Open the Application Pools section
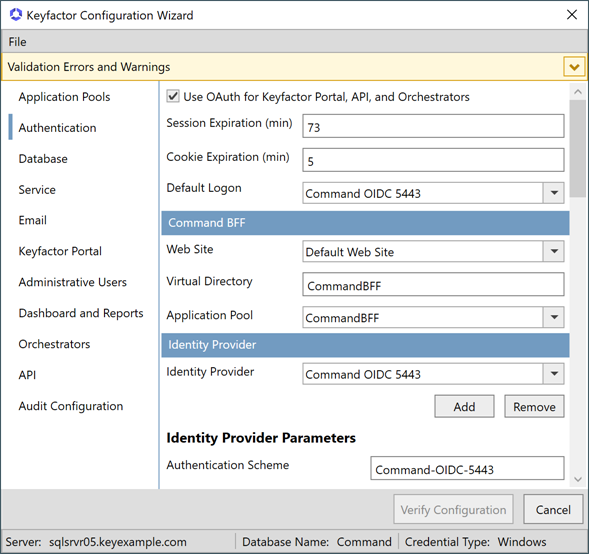 [64, 97]
